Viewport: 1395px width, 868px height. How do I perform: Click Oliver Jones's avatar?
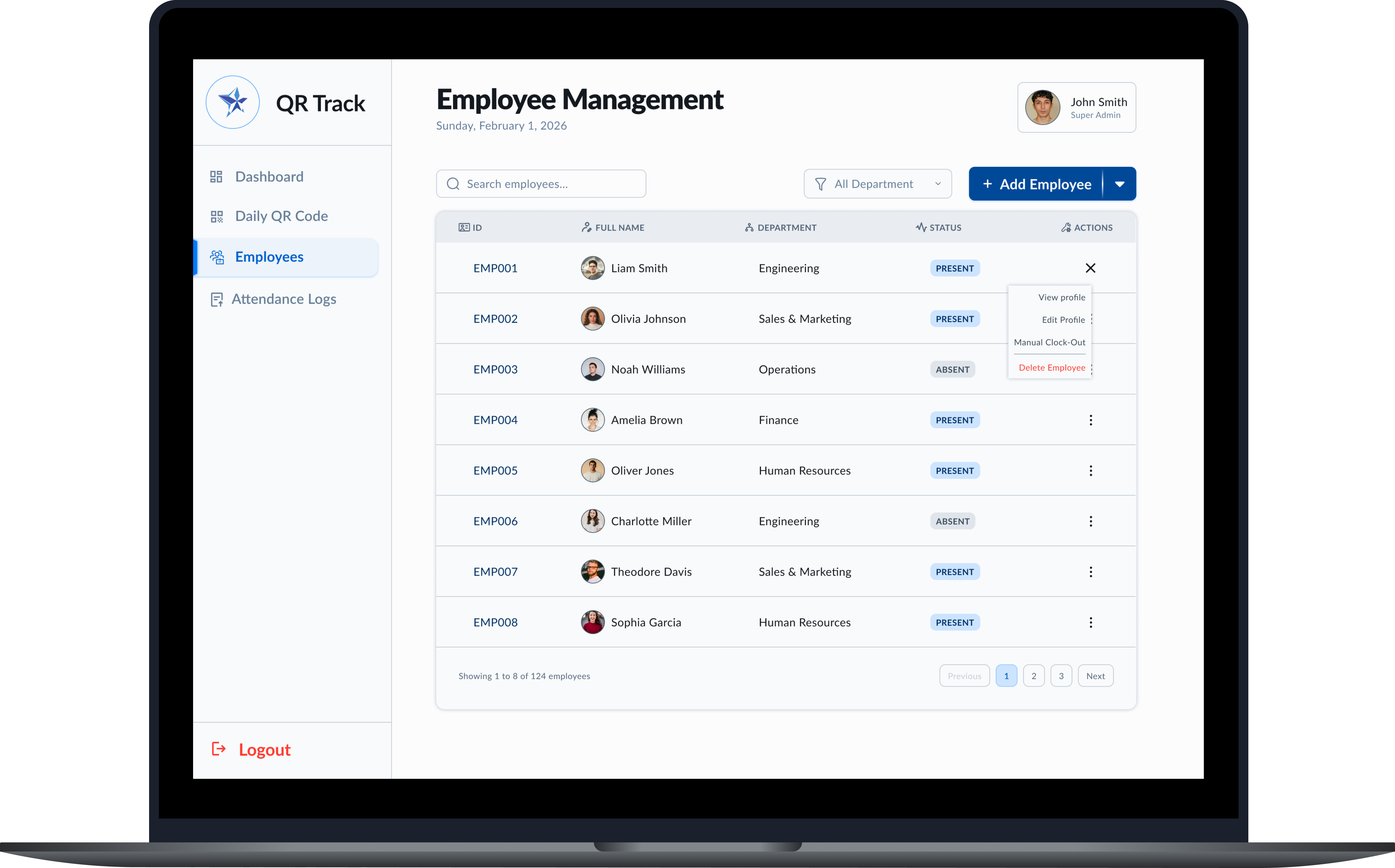click(592, 470)
